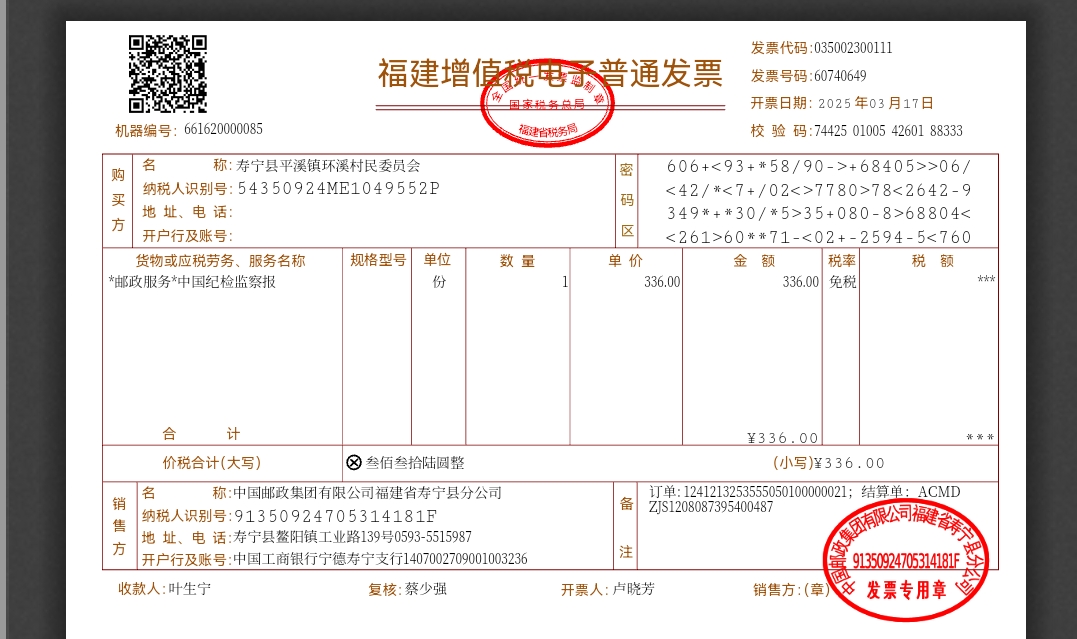Click cipher line starting with <42/*<7
The width and height of the screenshot is (1077, 639).
click(x=819, y=190)
